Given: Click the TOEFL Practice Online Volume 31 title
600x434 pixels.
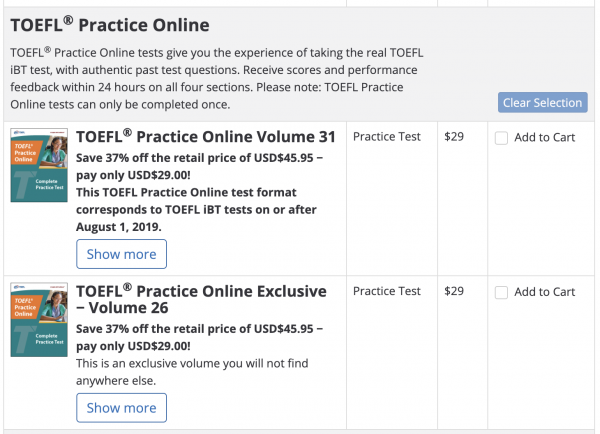Looking at the screenshot, I should coord(206,137).
